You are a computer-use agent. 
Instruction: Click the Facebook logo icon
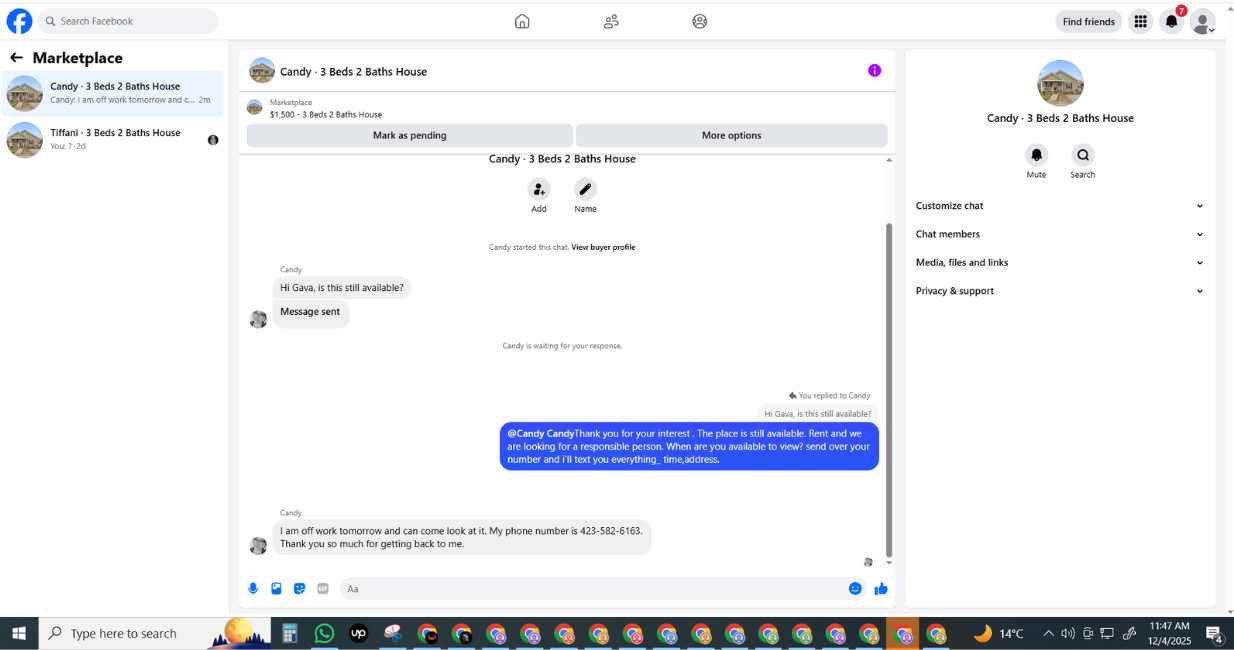click(19, 21)
